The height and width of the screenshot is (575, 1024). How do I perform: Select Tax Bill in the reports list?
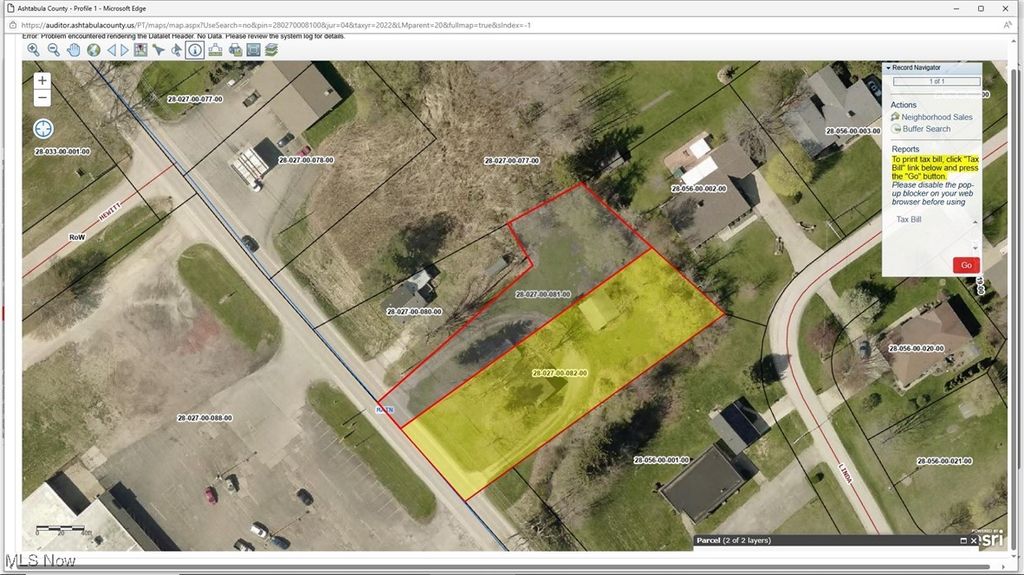point(909,219)
